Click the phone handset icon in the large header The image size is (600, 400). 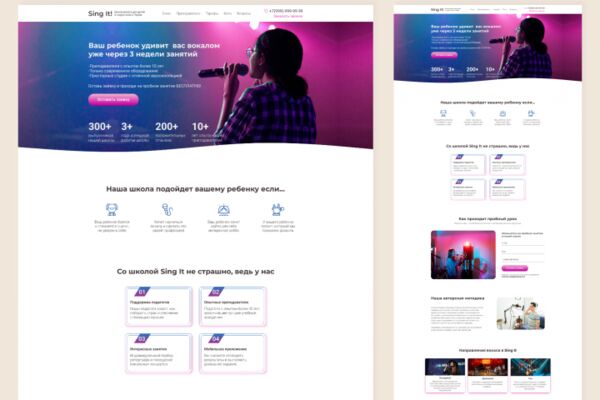point(266,11)
